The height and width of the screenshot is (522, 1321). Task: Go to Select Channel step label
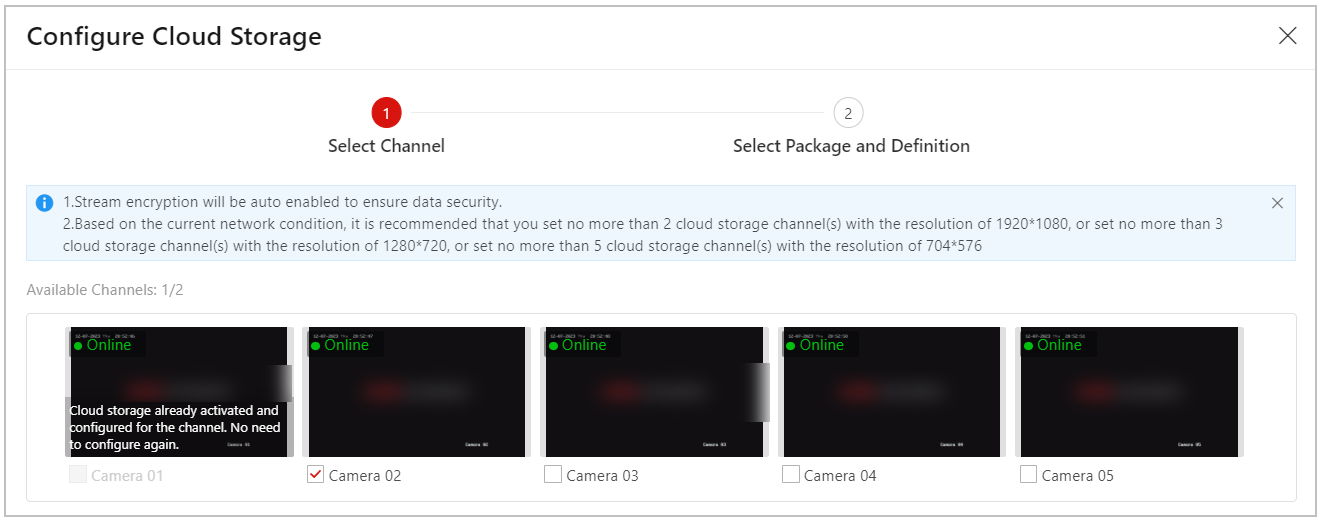click(386, 146)
